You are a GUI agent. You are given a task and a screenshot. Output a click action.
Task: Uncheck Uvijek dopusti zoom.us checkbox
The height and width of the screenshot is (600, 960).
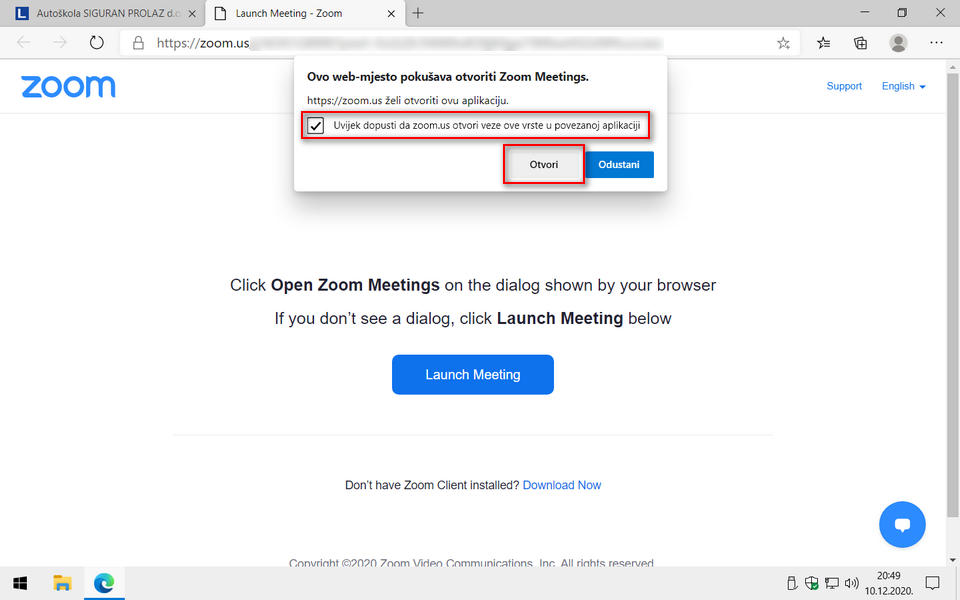click(x=315, y=126)
